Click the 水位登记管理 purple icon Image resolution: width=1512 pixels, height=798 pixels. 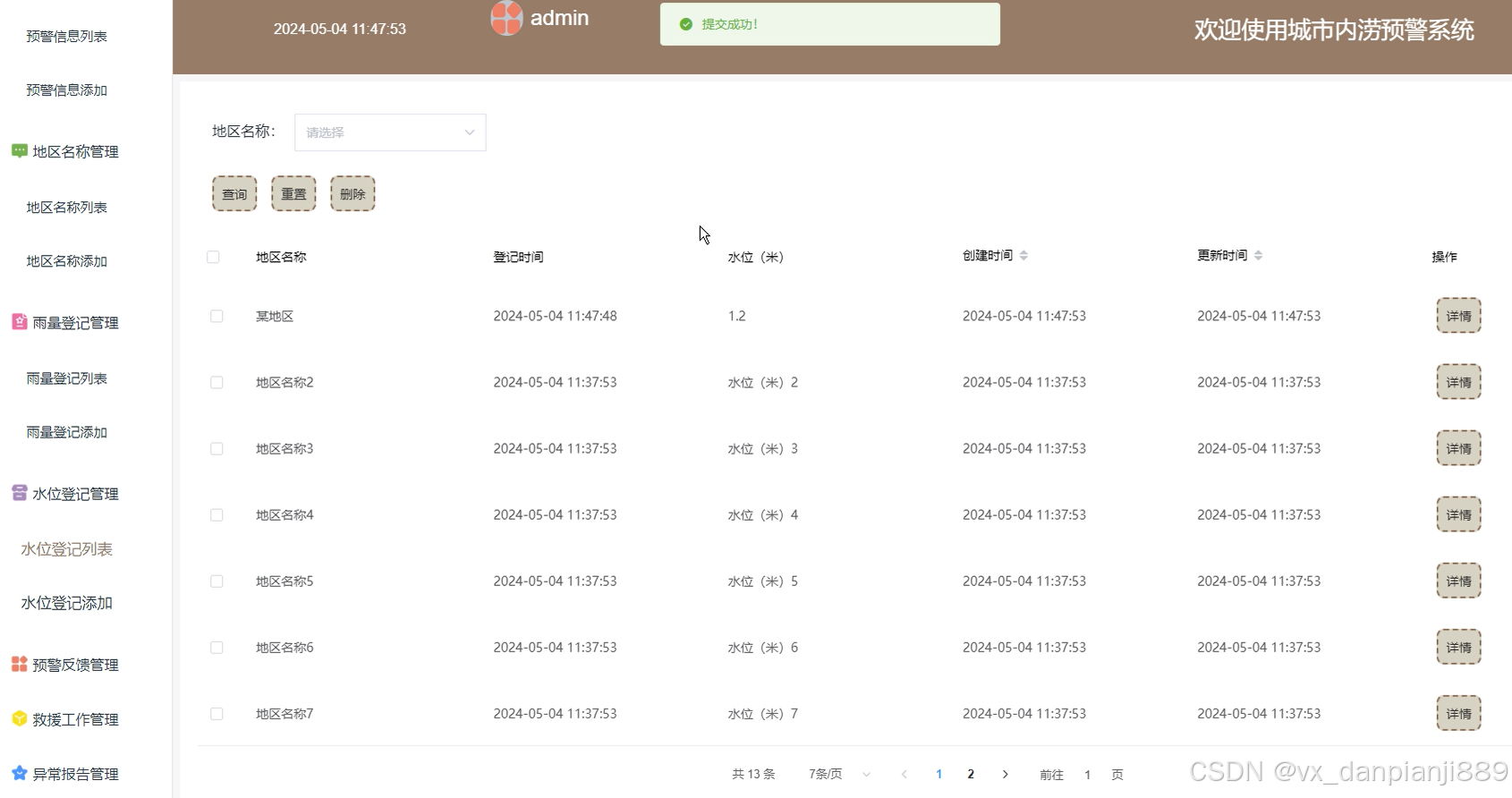pos(19,493)
